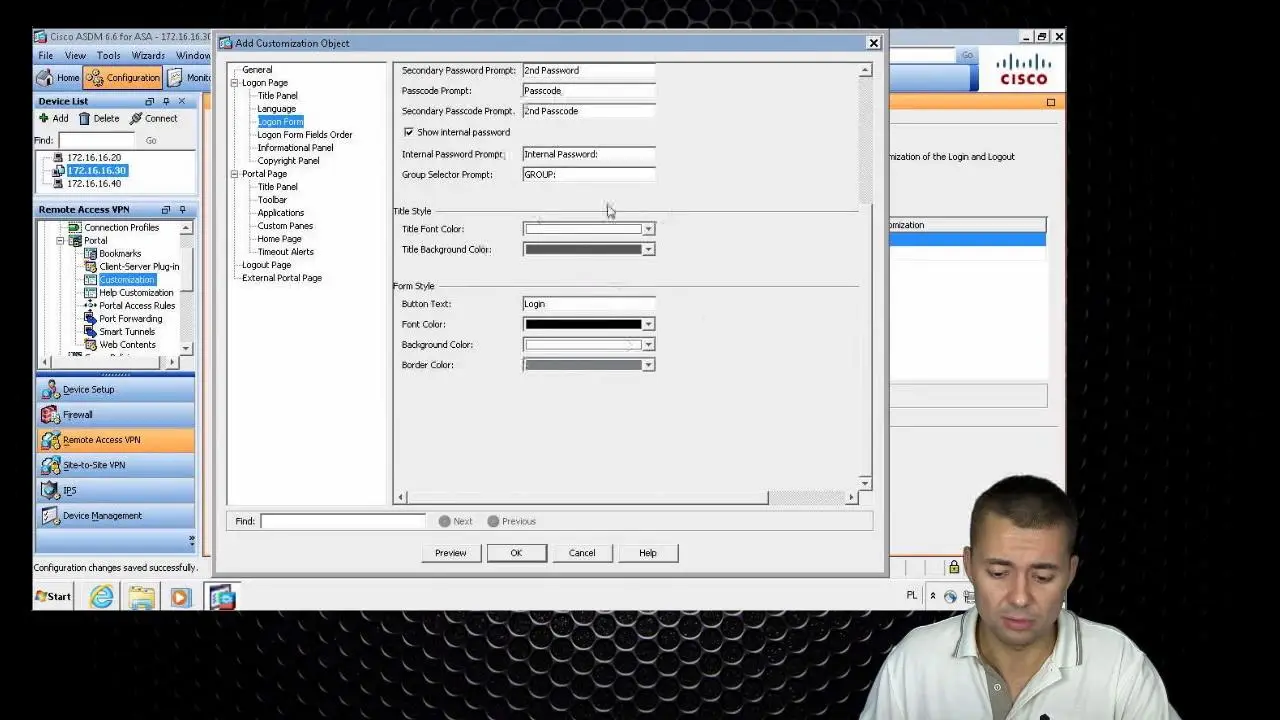Viewport: 1280px width, 720px height.
Task: Collapse the Portal Page tree node
Action: 234,174
